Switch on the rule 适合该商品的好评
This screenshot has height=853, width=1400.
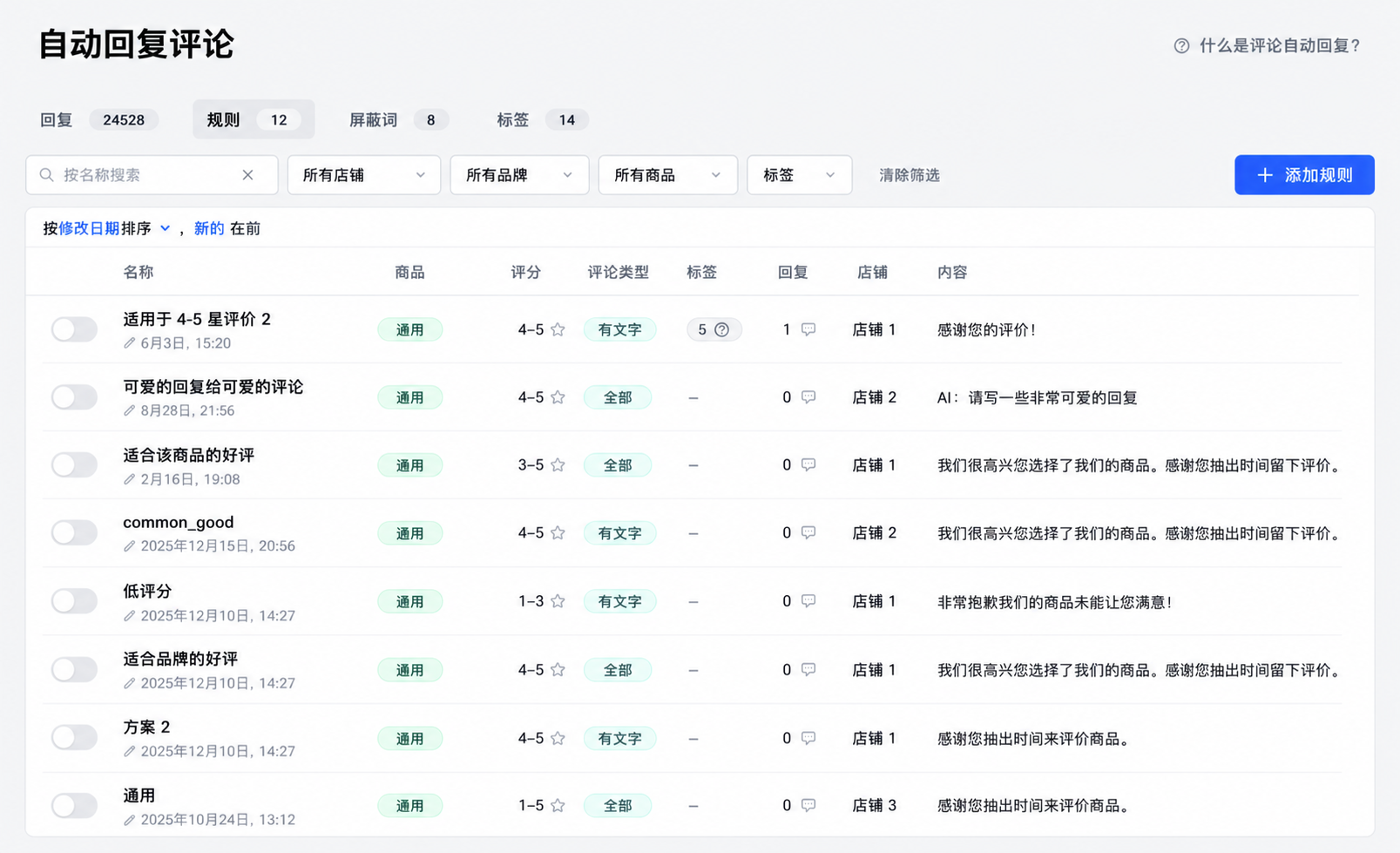[74, 465]
